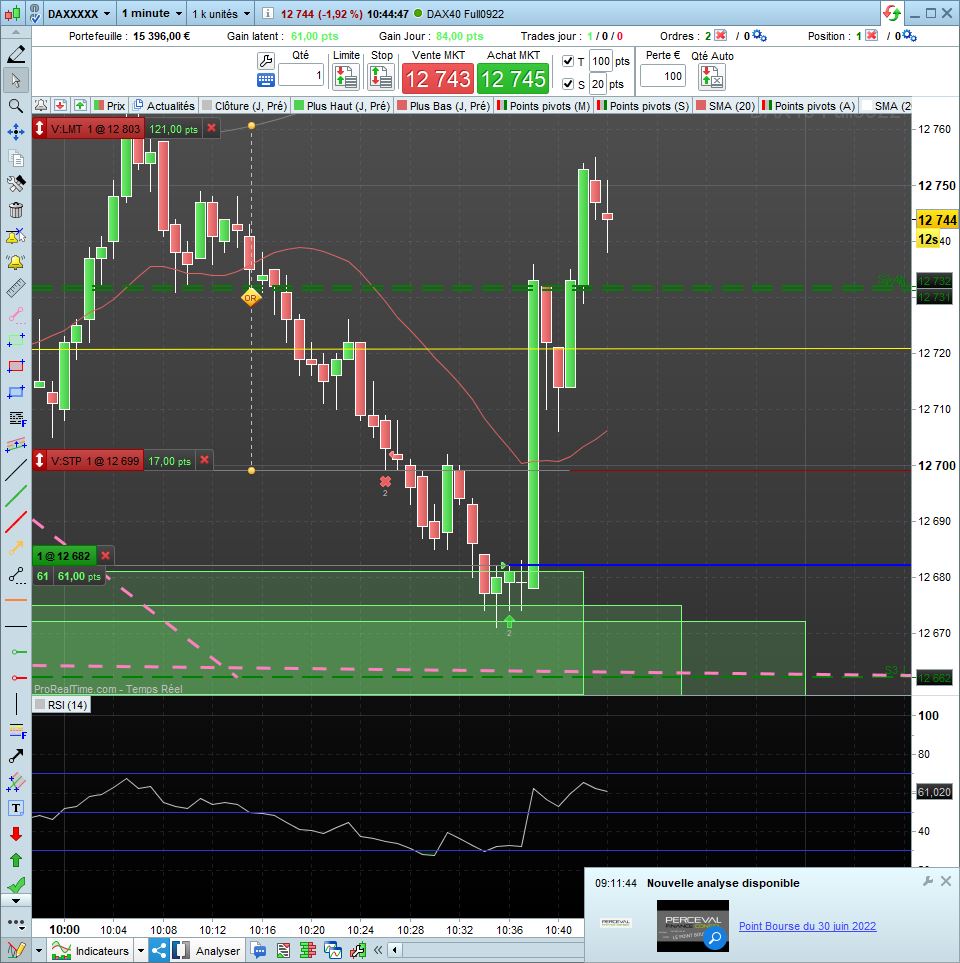This screenshot has height=963, width=960.
Task: Toggle the Points pivots (M) indicator
Action: 544,106
